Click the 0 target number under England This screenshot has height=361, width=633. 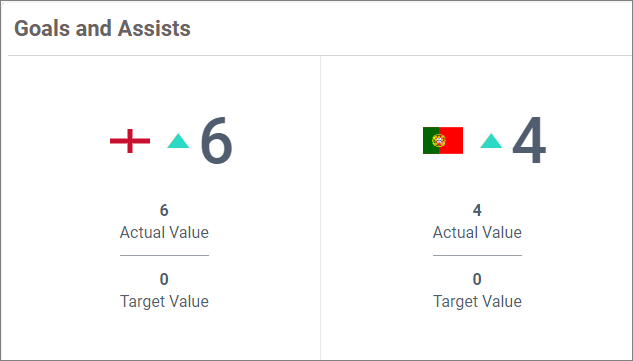coord(164,279)
